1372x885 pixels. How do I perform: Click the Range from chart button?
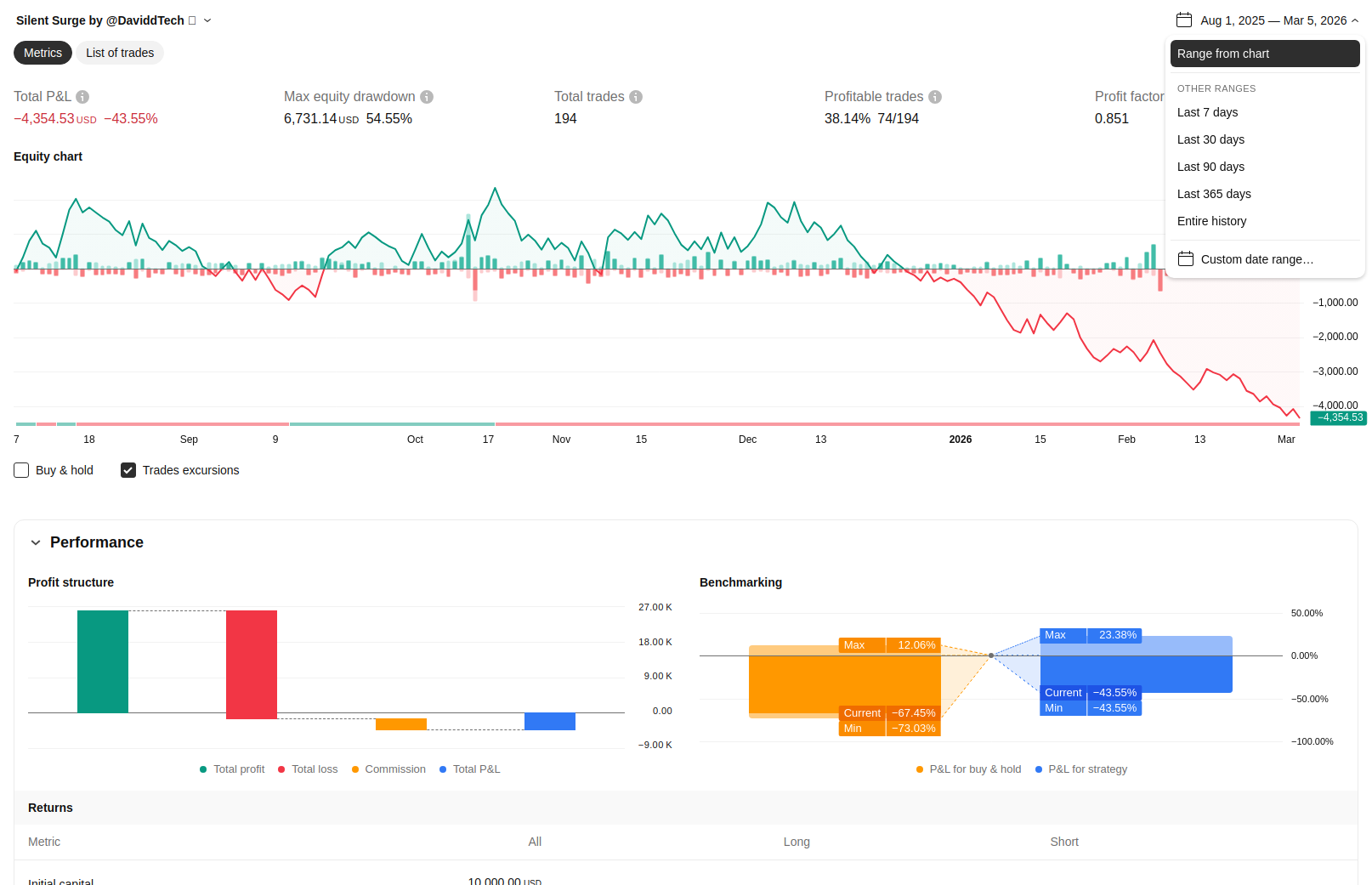[1264, 54]
